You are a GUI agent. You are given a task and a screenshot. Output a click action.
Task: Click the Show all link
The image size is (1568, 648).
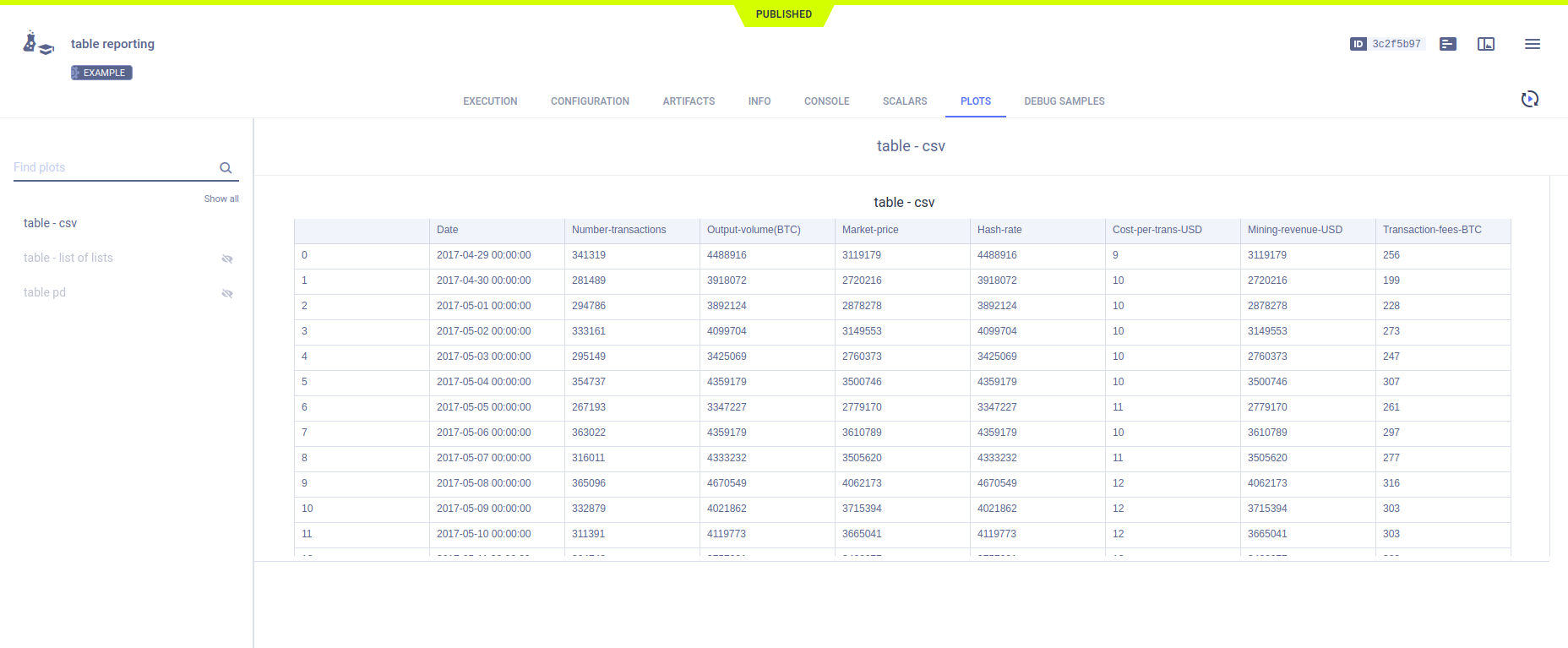click(x=221, y=199)
